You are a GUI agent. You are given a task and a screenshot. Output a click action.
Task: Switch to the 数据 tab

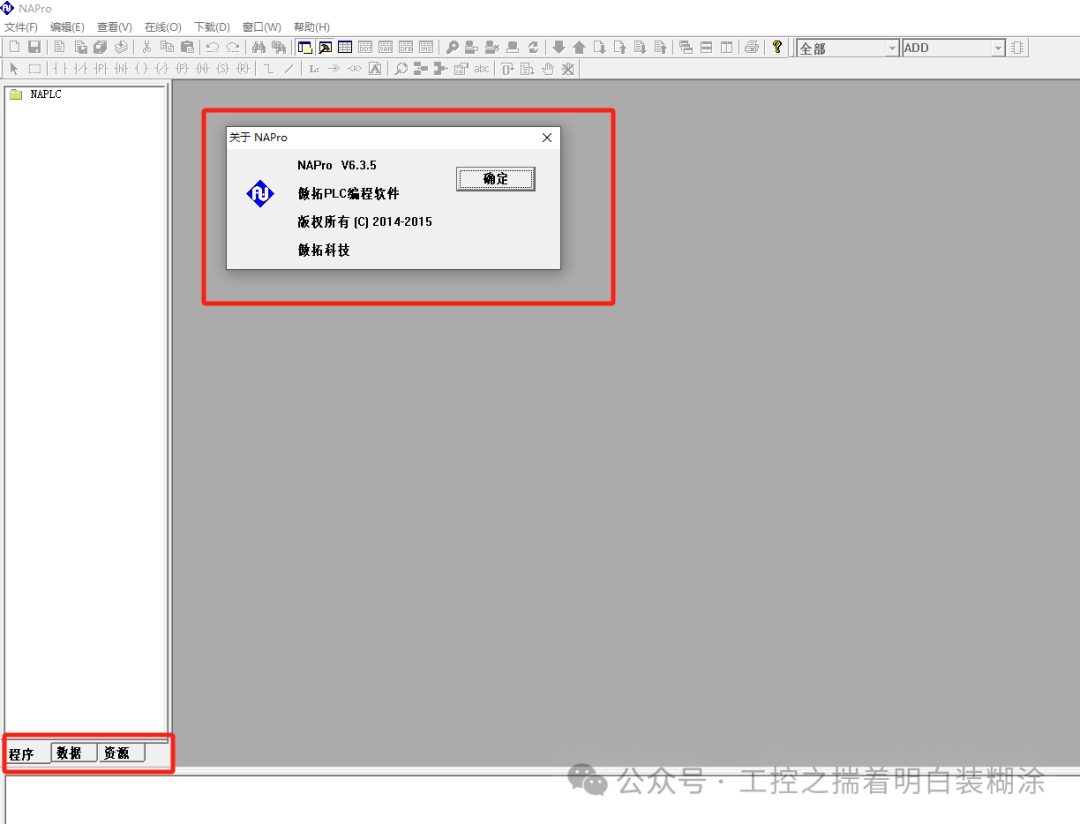click(69, 753)
